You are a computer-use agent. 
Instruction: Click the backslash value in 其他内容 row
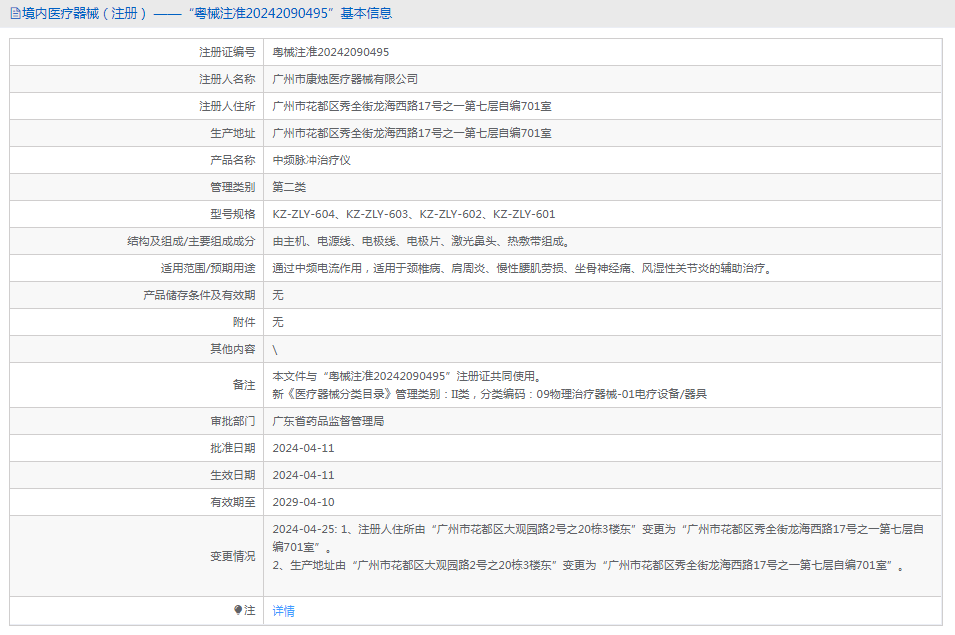pos(275,349)
